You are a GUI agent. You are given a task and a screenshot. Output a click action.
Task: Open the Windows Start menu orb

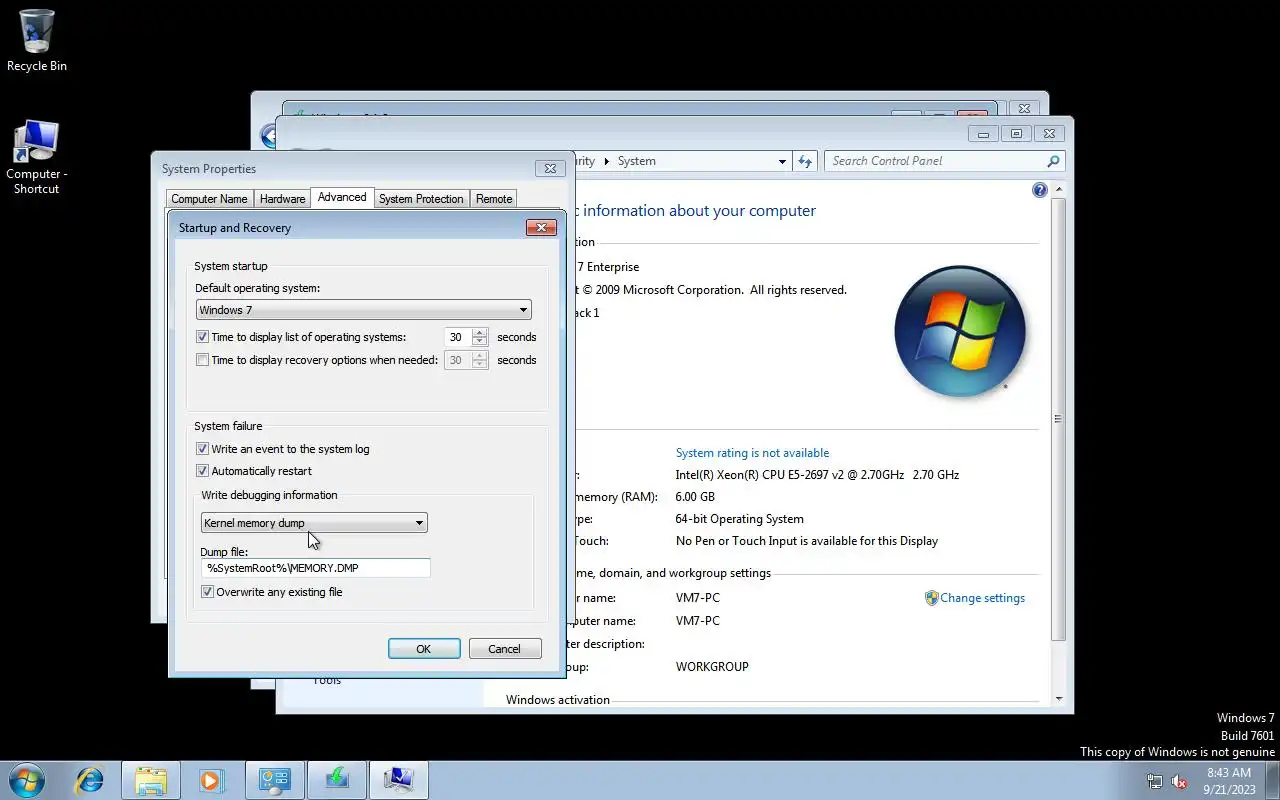point(27,779)
